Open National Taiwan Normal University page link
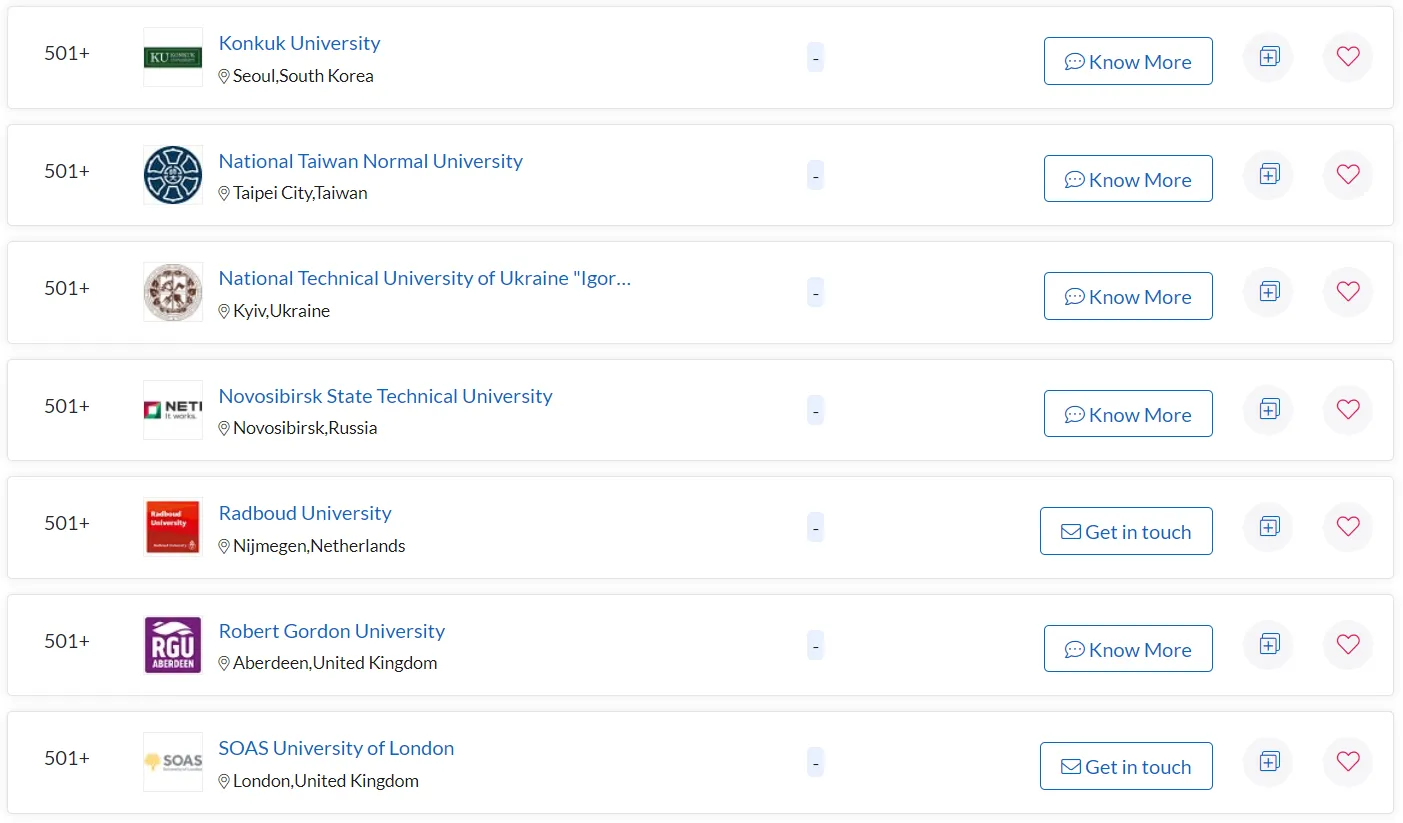Image resolution: width=1403 pixels, height=823 pixels. pos(370,161)
